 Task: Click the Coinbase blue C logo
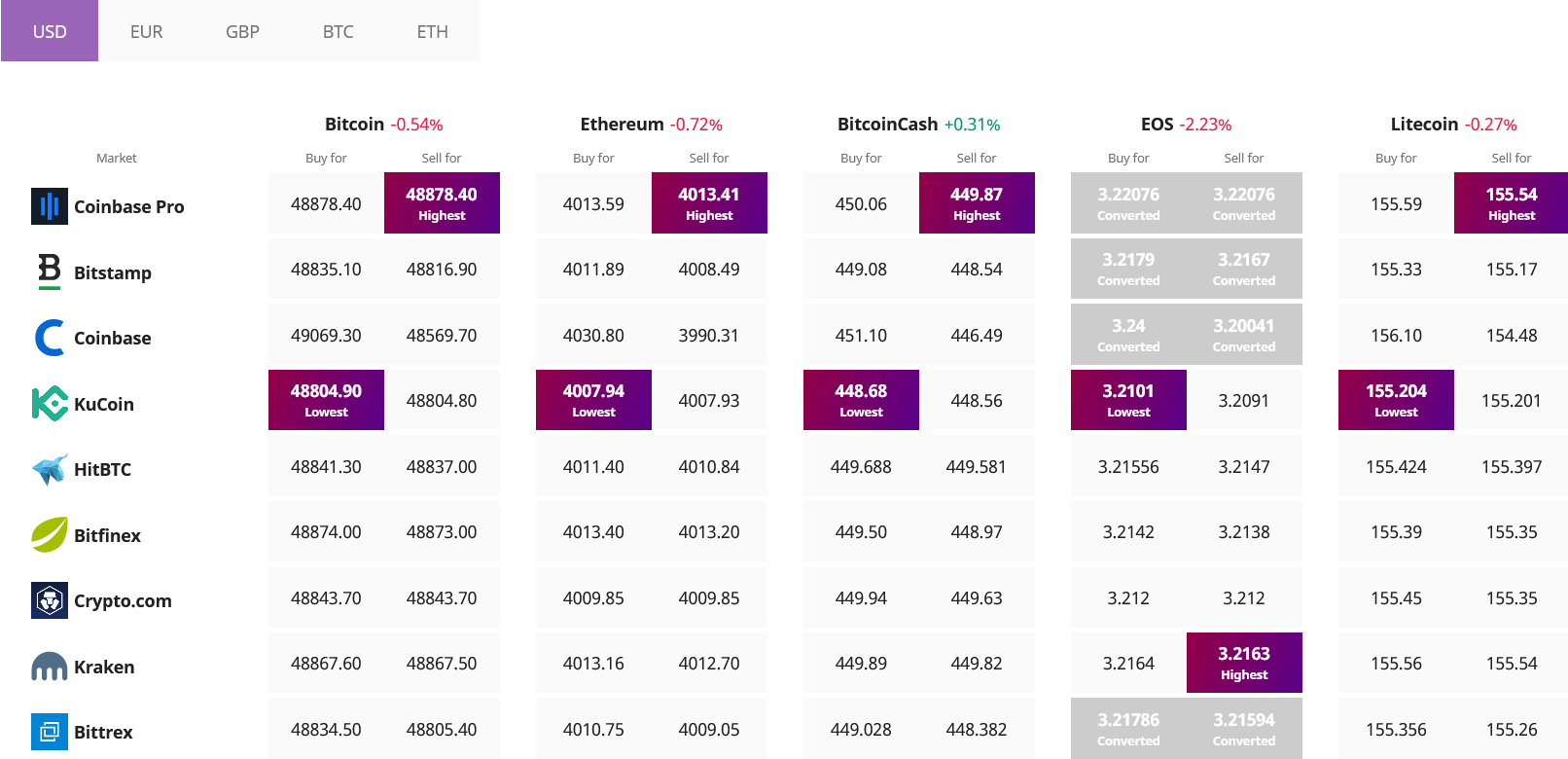pos(50,338)
